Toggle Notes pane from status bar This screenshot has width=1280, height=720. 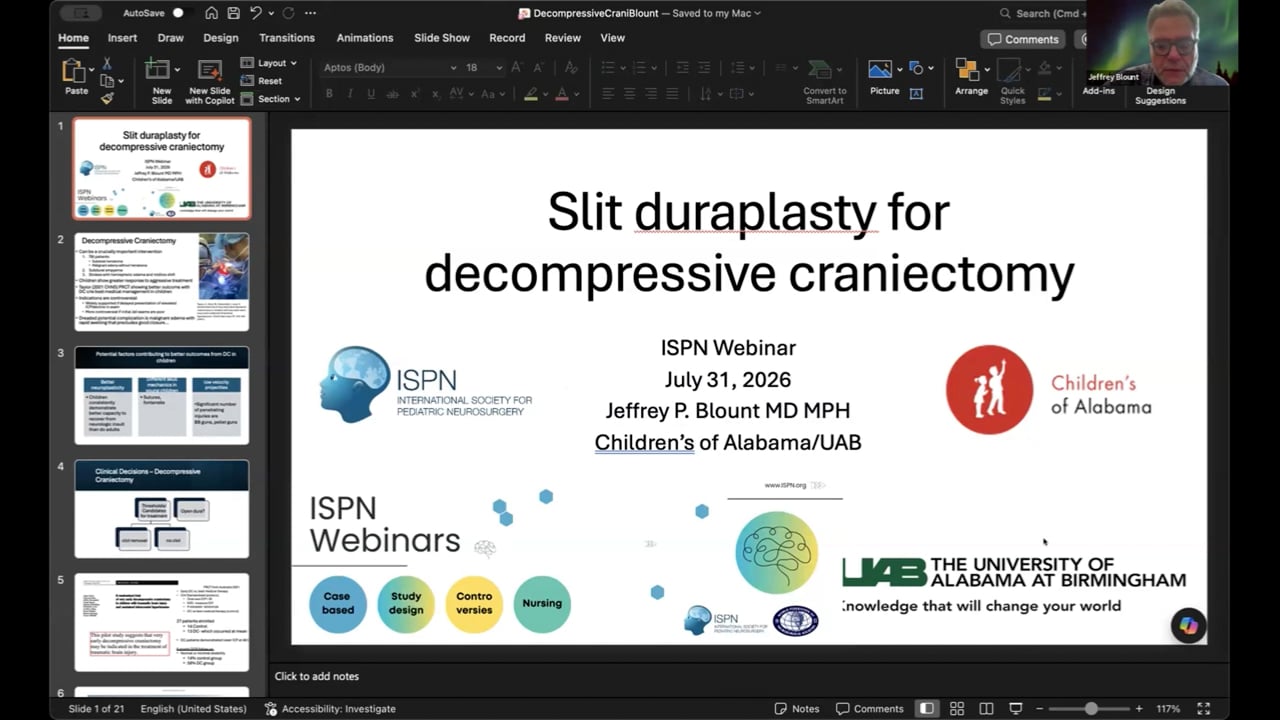(x=797, y=709)
